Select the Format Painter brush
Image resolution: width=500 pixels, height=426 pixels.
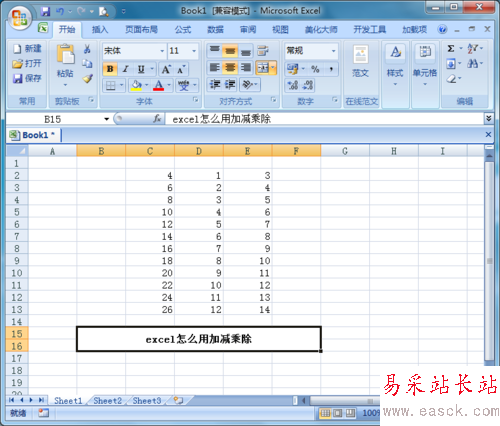tap(88, 78)
